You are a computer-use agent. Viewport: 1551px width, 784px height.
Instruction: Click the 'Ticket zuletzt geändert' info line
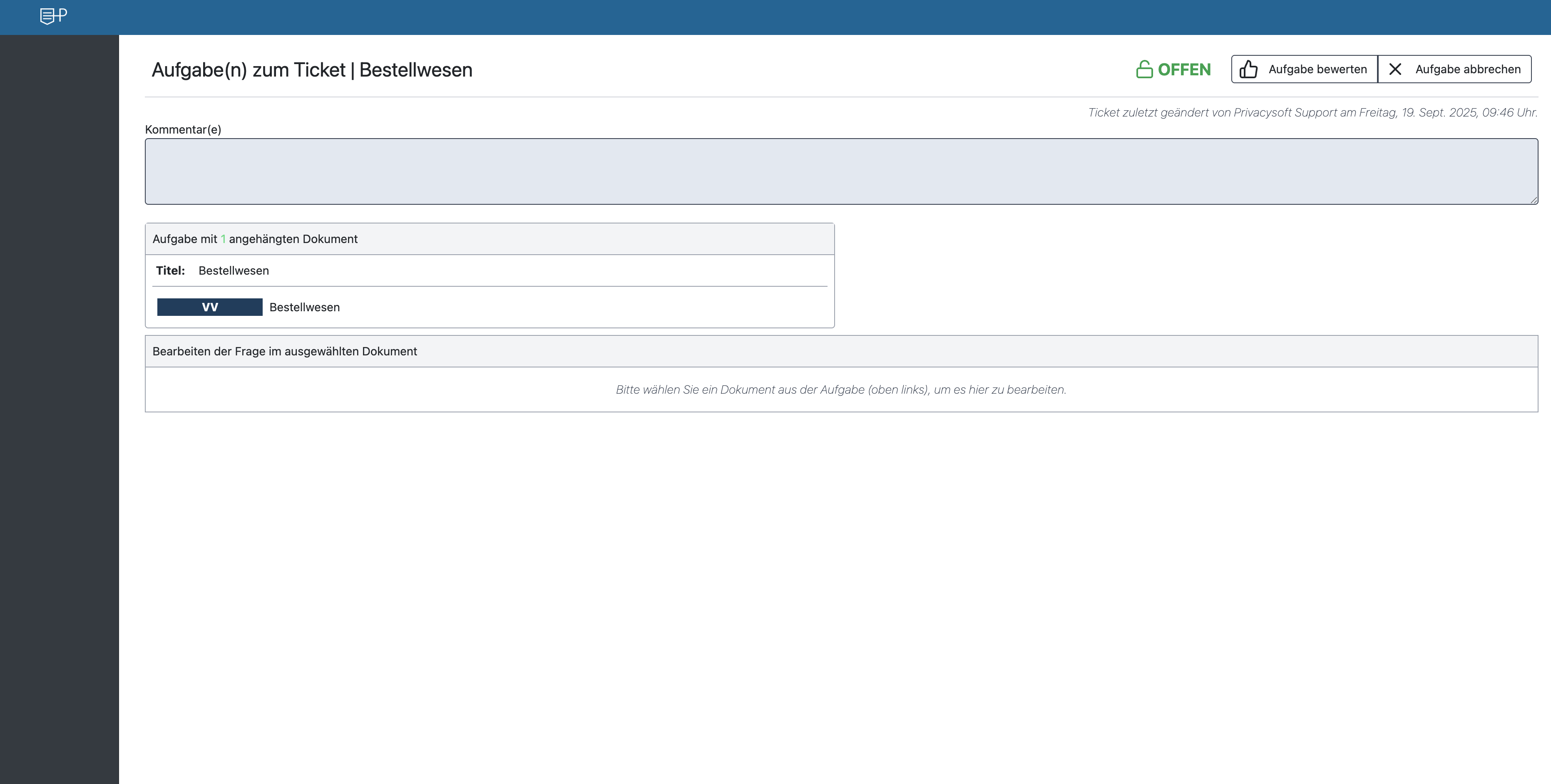(x=1312, y=112)
